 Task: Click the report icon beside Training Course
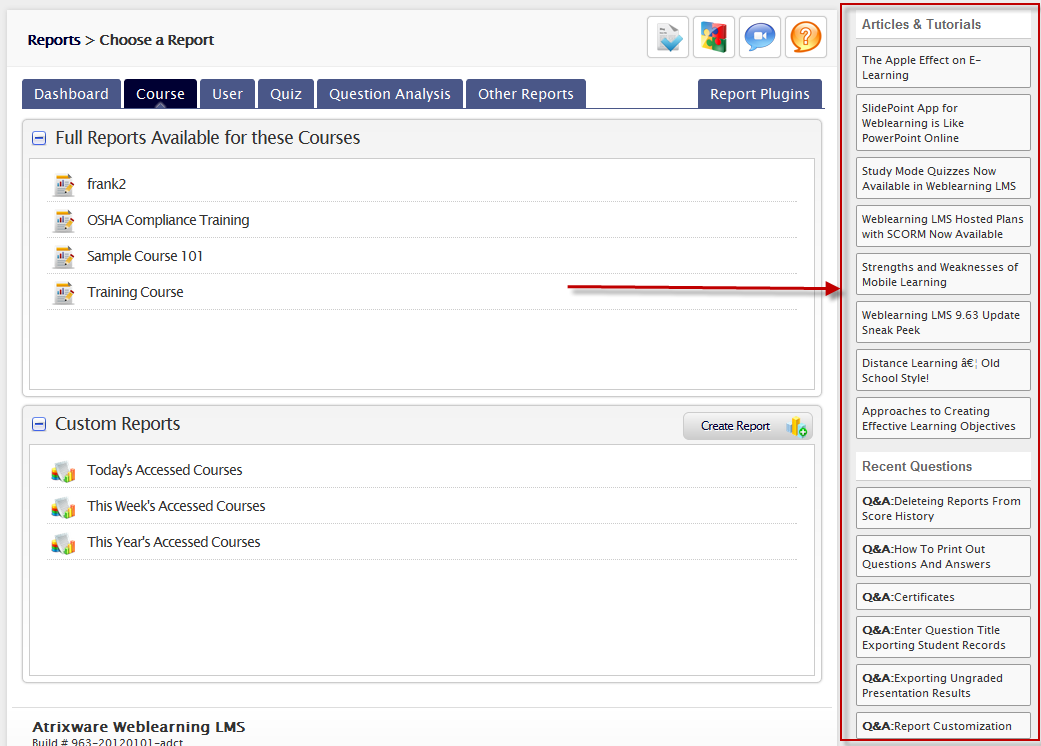[64, 293]
